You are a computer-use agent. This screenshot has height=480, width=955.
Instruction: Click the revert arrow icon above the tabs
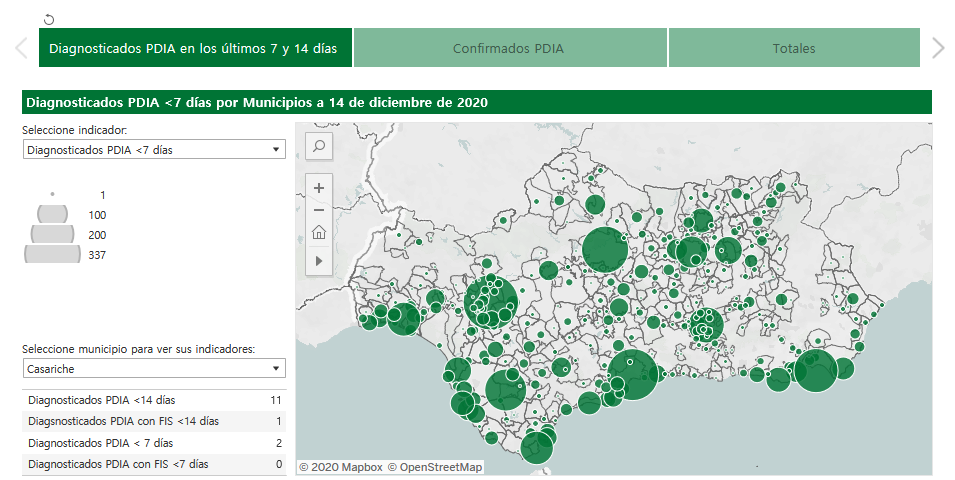click(50, 19)
